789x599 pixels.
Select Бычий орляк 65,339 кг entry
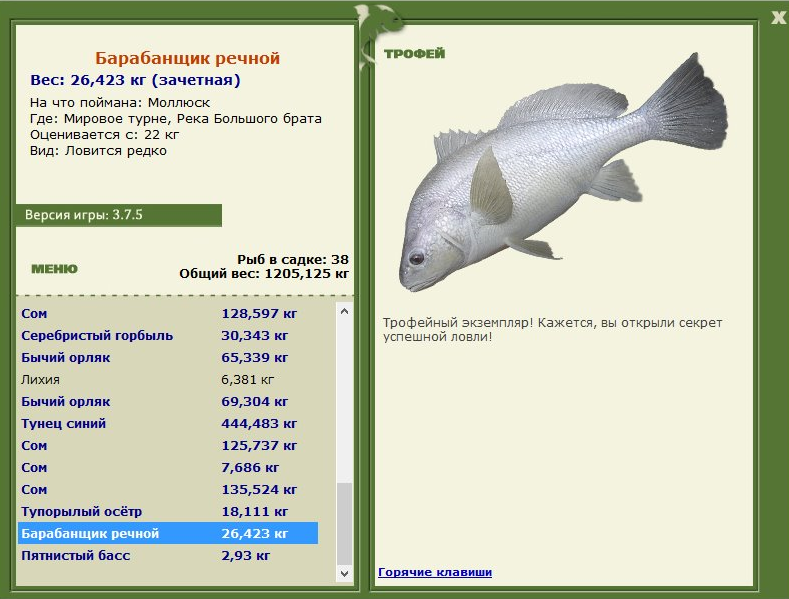168,358
